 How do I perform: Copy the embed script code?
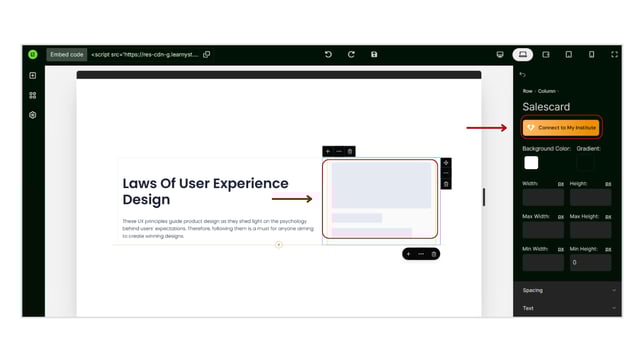click(207, 54)
